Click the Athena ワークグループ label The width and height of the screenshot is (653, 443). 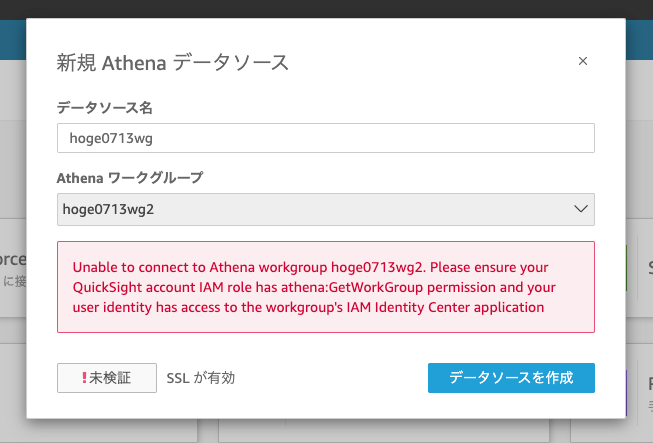[x=130, y=178]
